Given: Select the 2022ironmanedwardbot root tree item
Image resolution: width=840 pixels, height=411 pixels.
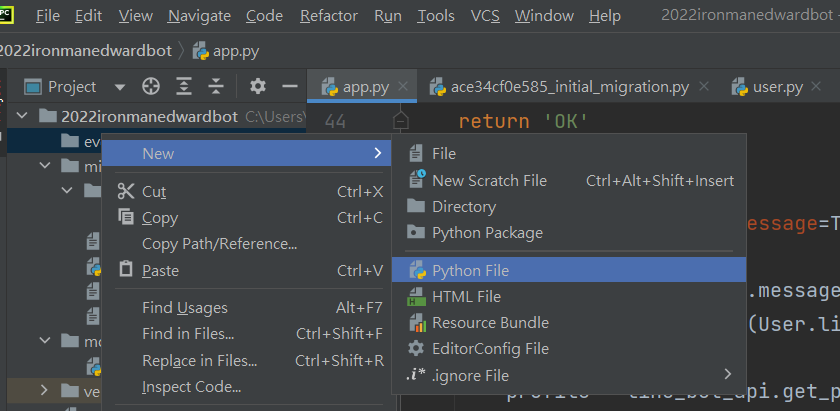Looking at the screenshot, I should pos(156,116).
